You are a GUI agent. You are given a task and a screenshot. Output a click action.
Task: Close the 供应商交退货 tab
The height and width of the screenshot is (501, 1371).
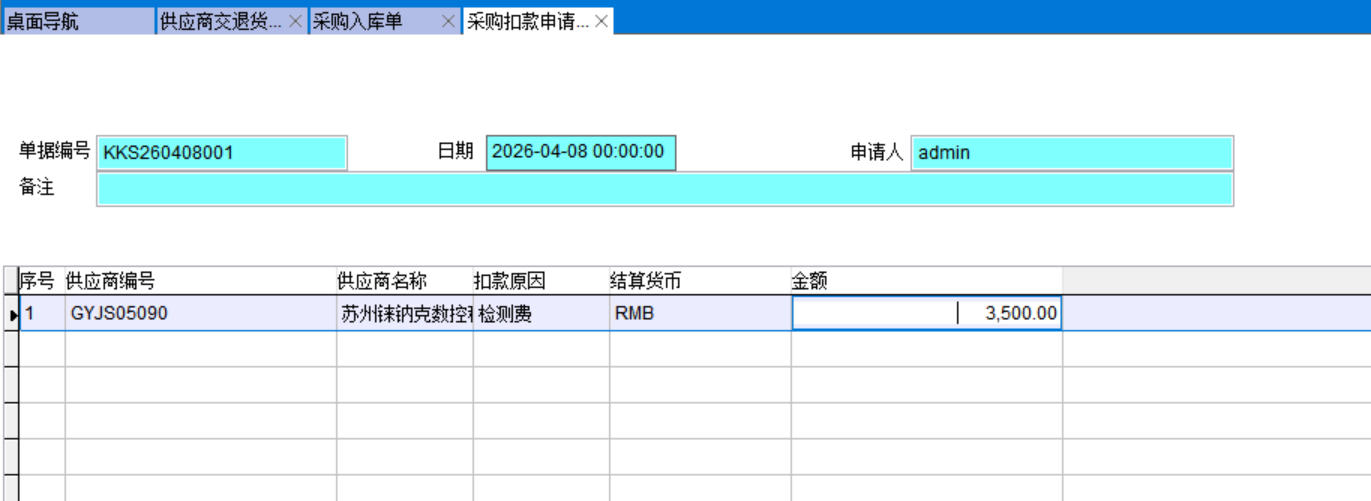(x=295, y=21)
